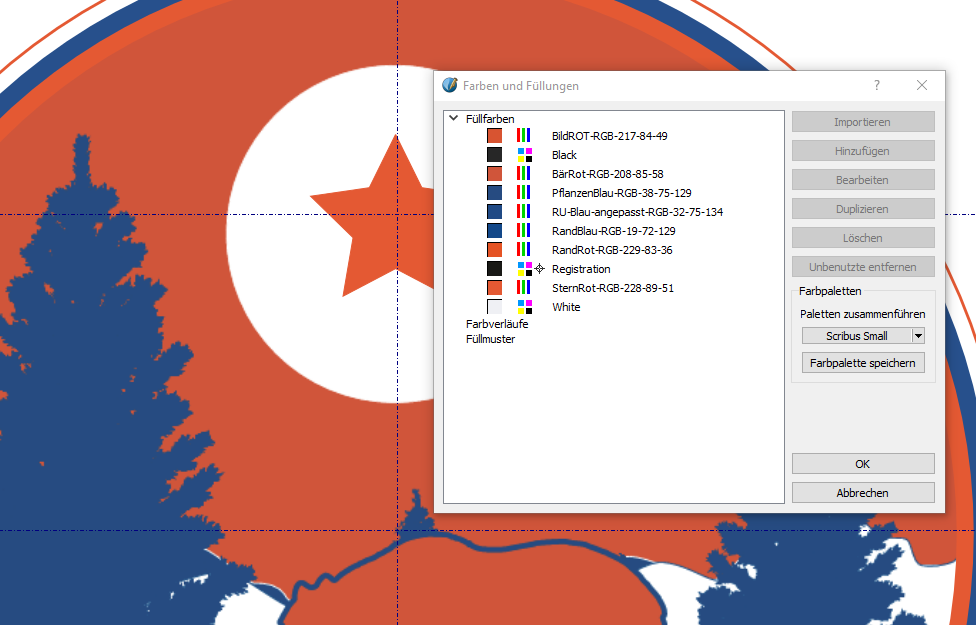Click the RGB color-model icon beside BildROT-RGB-217-84-49
Image resolution: width=976 pixels, height=625 pixels.
tap(524, 135)
